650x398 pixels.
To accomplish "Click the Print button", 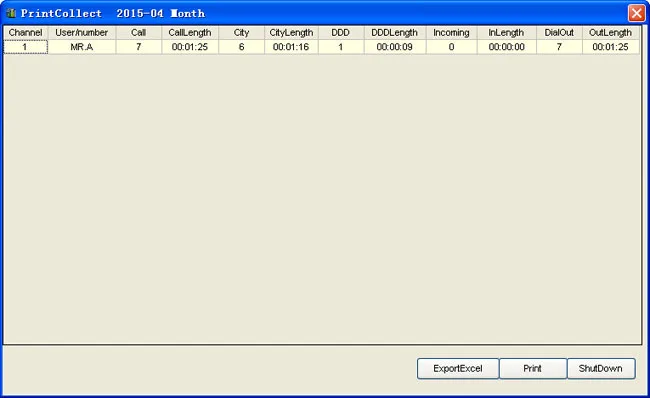I will coord(533,369).
